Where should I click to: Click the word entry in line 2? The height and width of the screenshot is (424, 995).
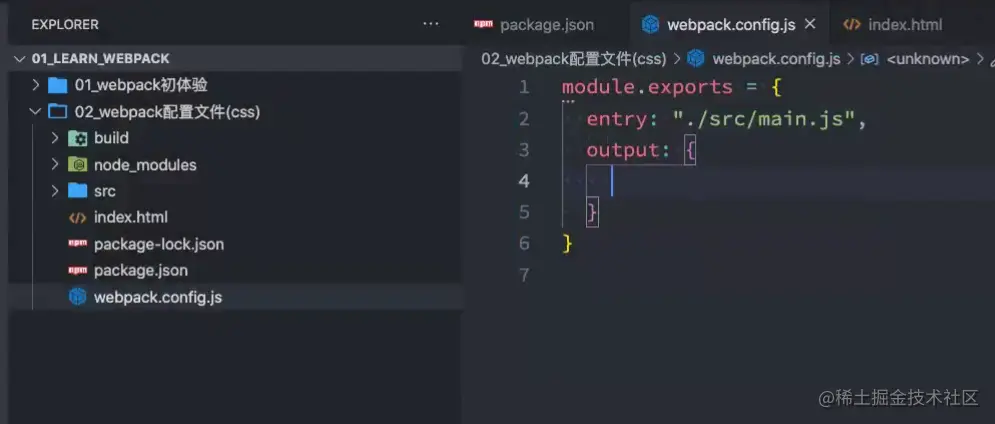tap(617, 119)
